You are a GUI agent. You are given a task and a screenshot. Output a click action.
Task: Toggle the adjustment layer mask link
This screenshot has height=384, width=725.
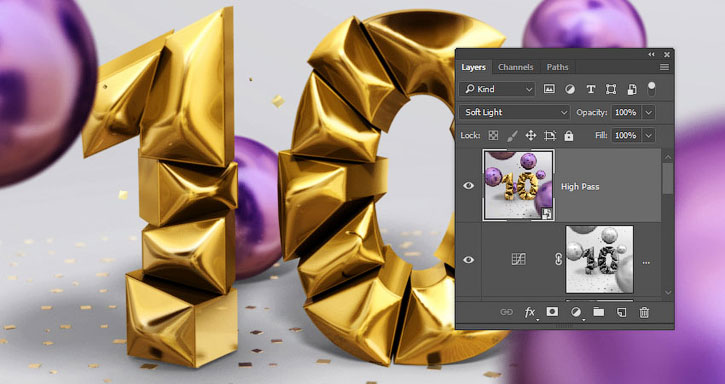(x=558, y=260)
